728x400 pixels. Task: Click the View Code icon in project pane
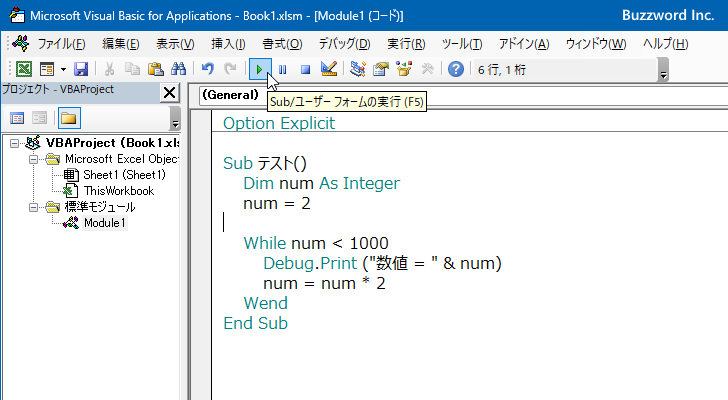[x=17, y=118]
